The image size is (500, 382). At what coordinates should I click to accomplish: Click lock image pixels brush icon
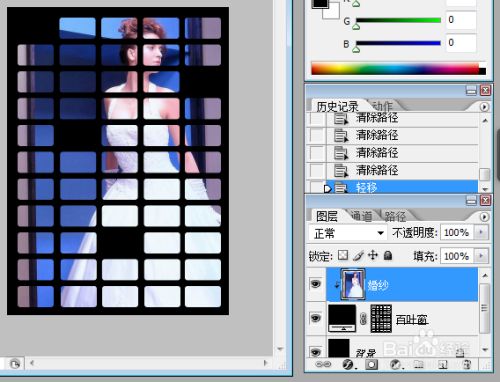(x=358, y=256)
